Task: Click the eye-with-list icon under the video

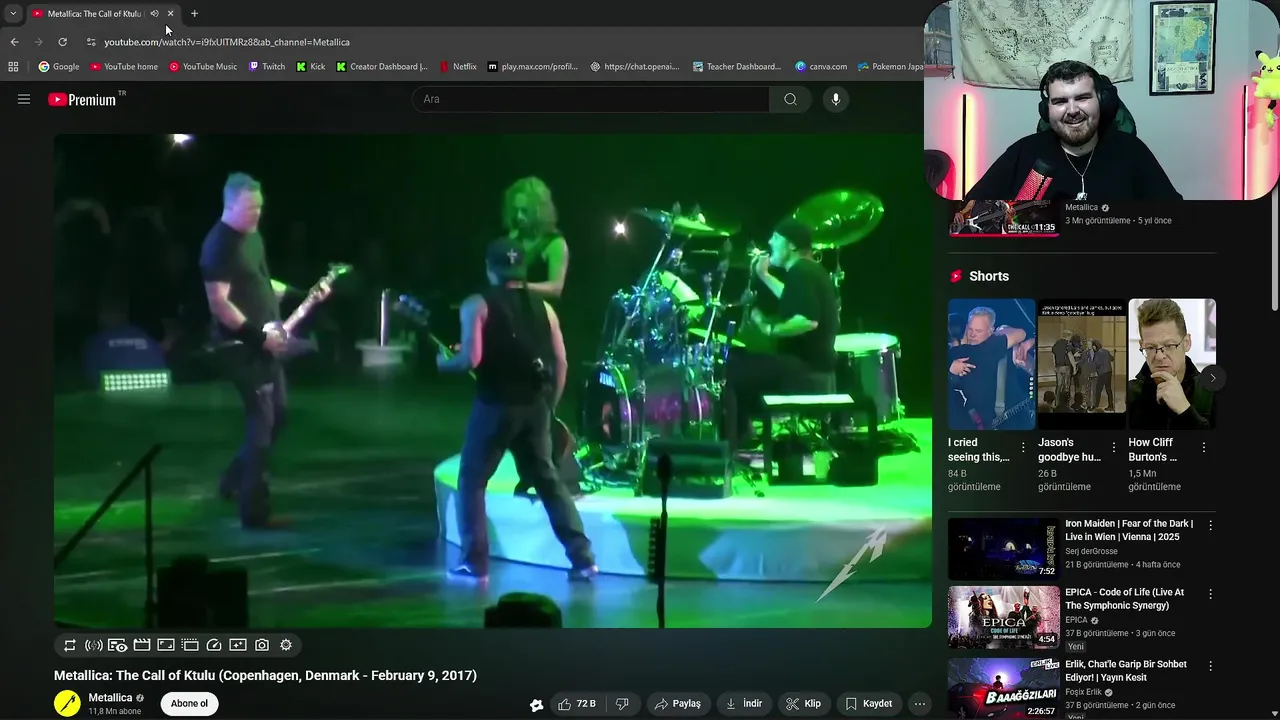Action: coord(118,645)
